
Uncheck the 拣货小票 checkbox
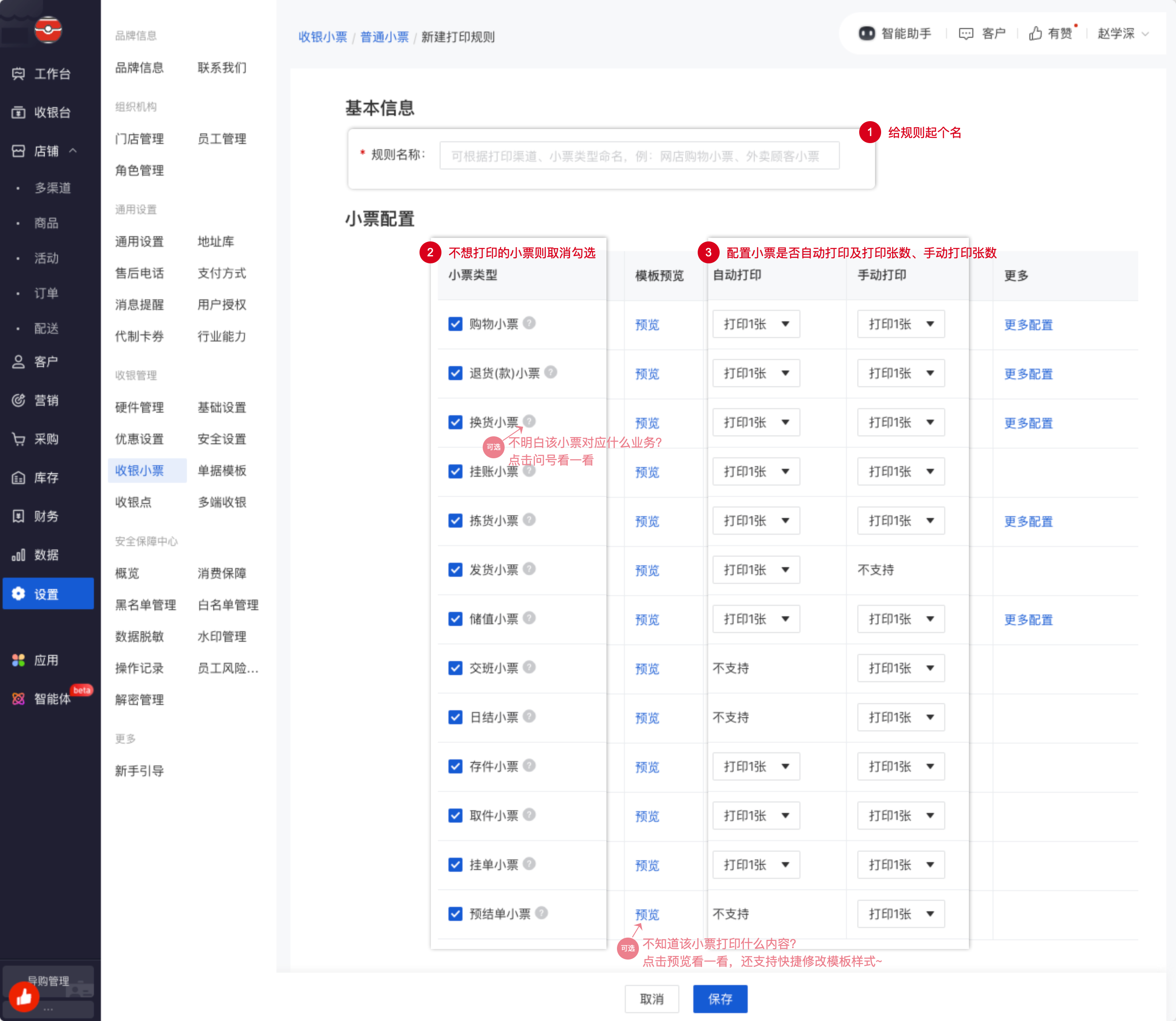455,521
